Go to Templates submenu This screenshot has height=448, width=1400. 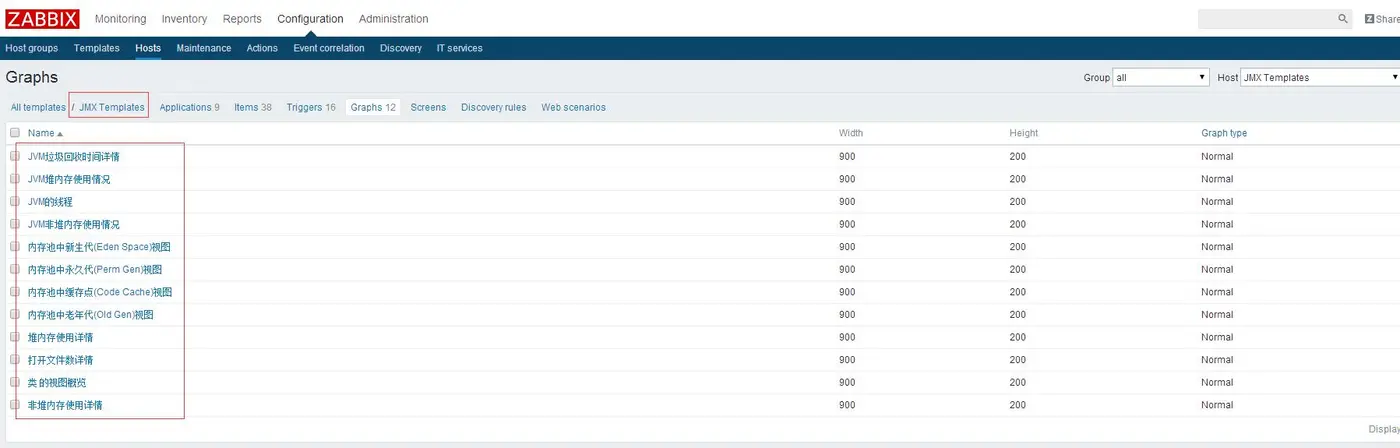pos(97,48)
